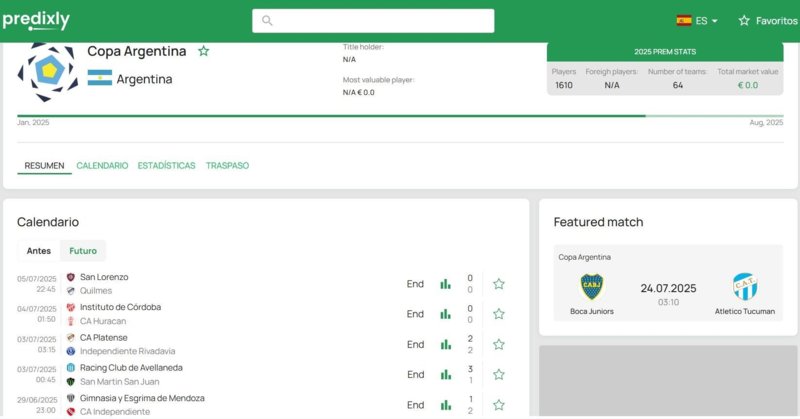This screenshot has height=419, width=800.
Task: Click the Atletico Tucuman crest
Action: (745, 287)
